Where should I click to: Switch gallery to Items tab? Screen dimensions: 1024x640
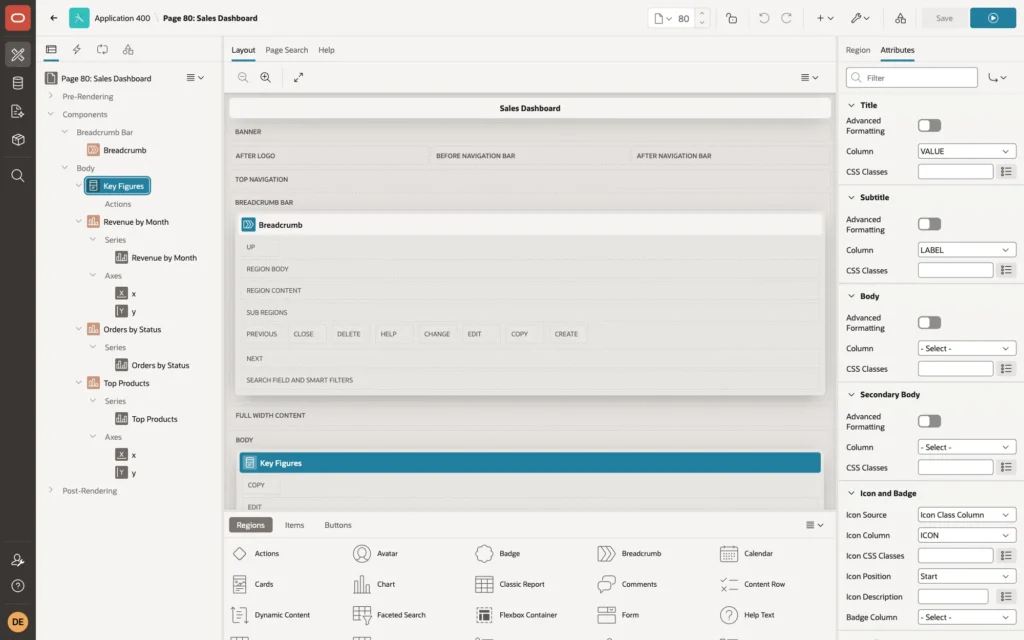click(294, 525)
